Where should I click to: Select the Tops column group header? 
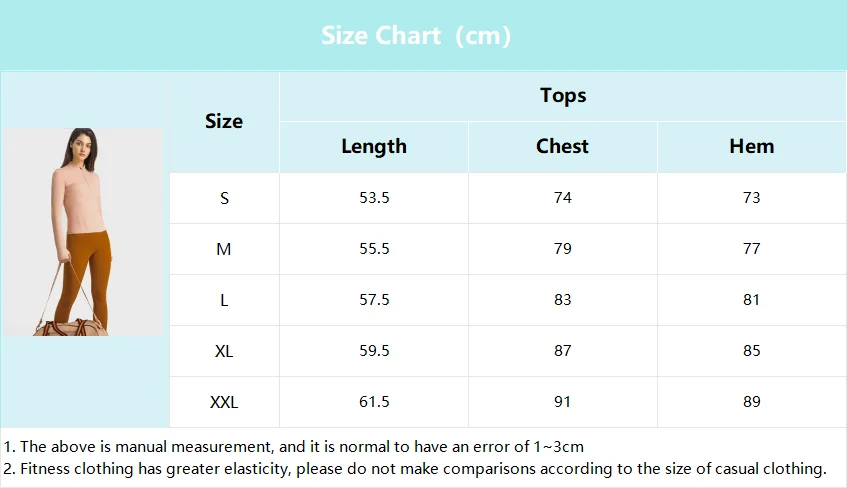pyautogui.click(x=563, y=96)
